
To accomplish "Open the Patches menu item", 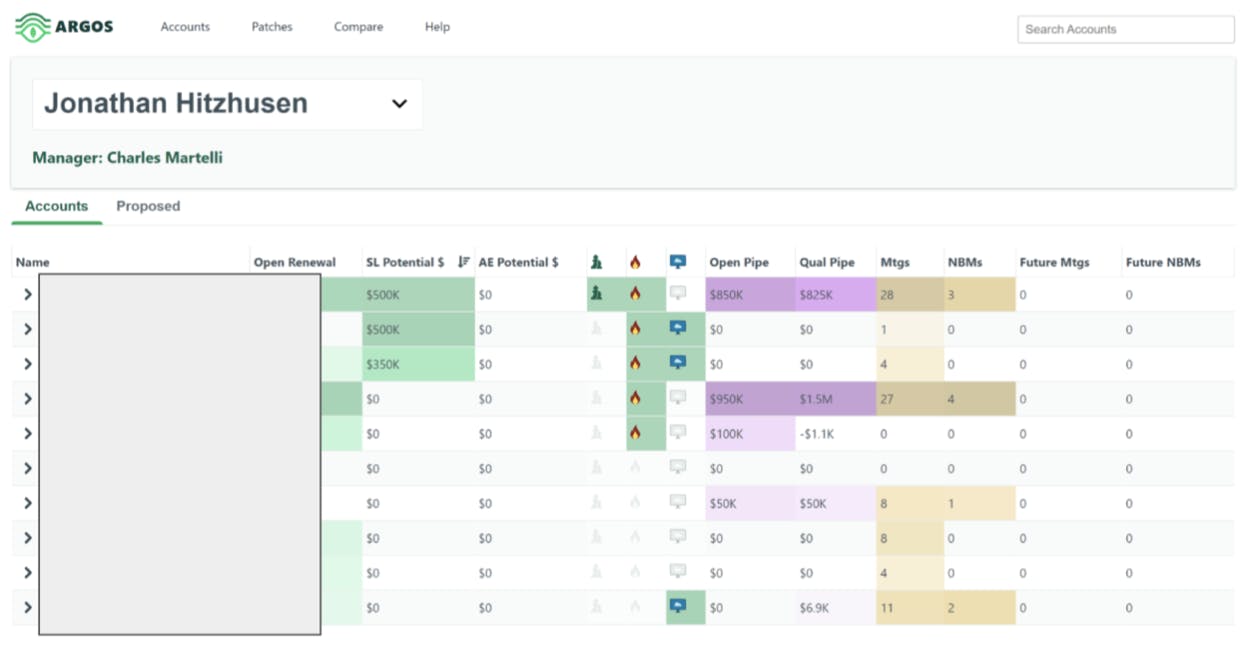I will point(272,27).
